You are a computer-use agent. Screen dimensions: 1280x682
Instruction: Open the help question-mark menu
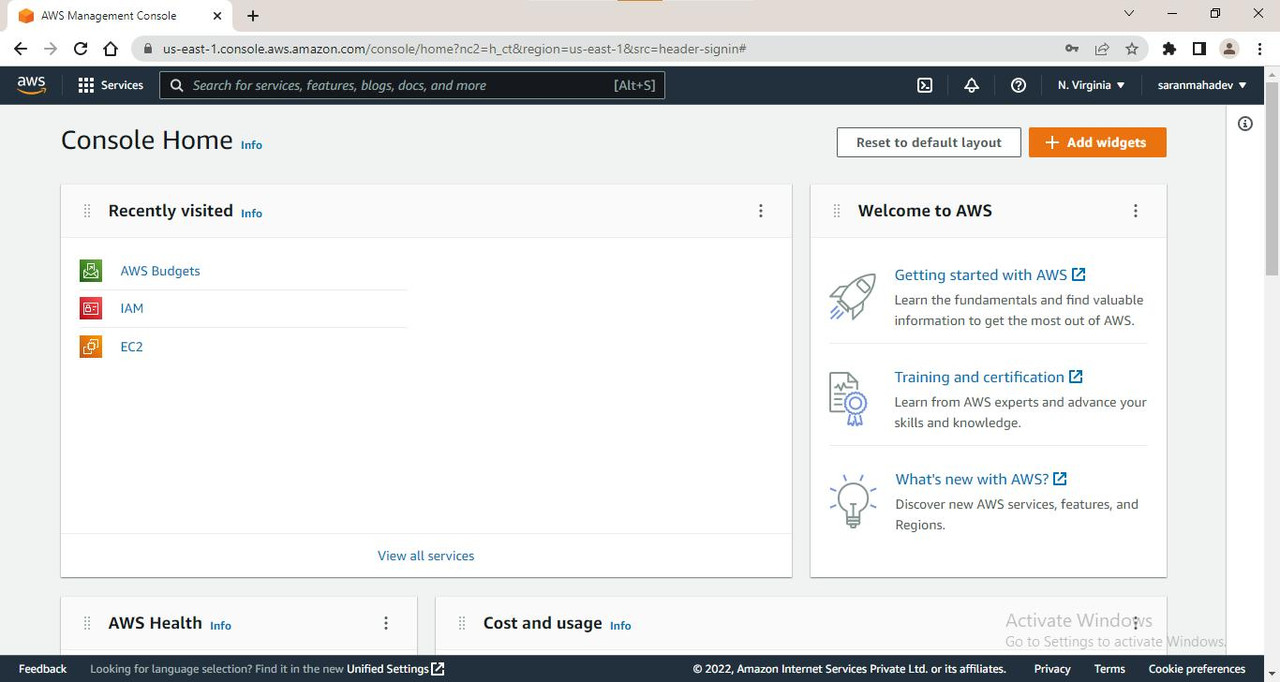1018,85
